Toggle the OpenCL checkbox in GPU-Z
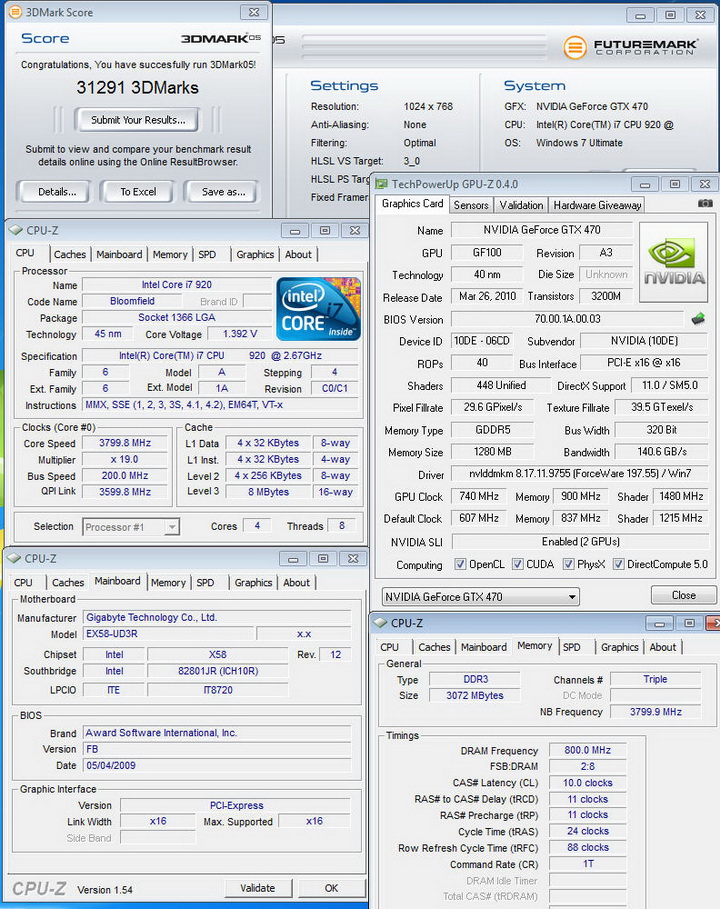This screenshot has width=720, height=909. click(460, 564)
